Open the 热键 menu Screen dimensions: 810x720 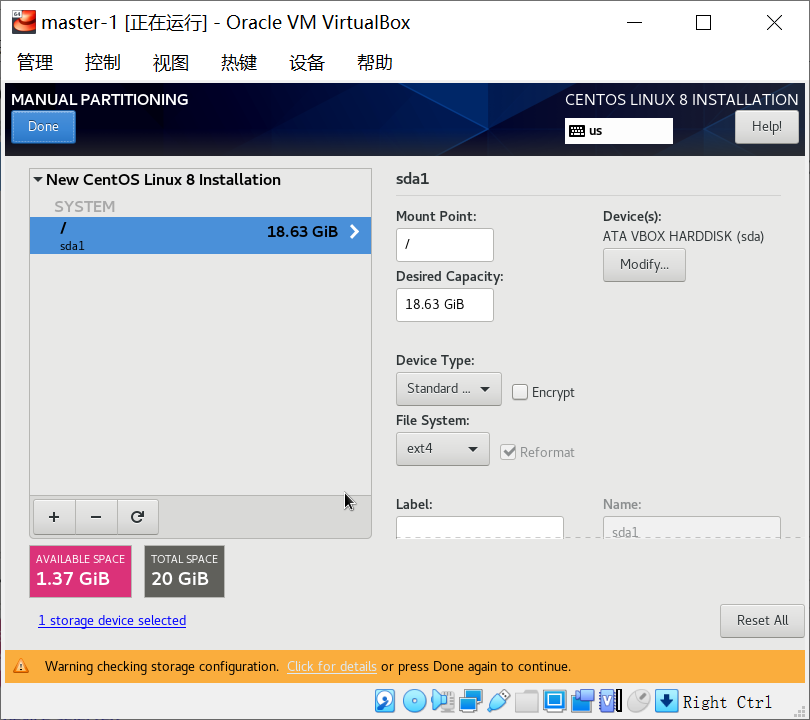(239, 62)
